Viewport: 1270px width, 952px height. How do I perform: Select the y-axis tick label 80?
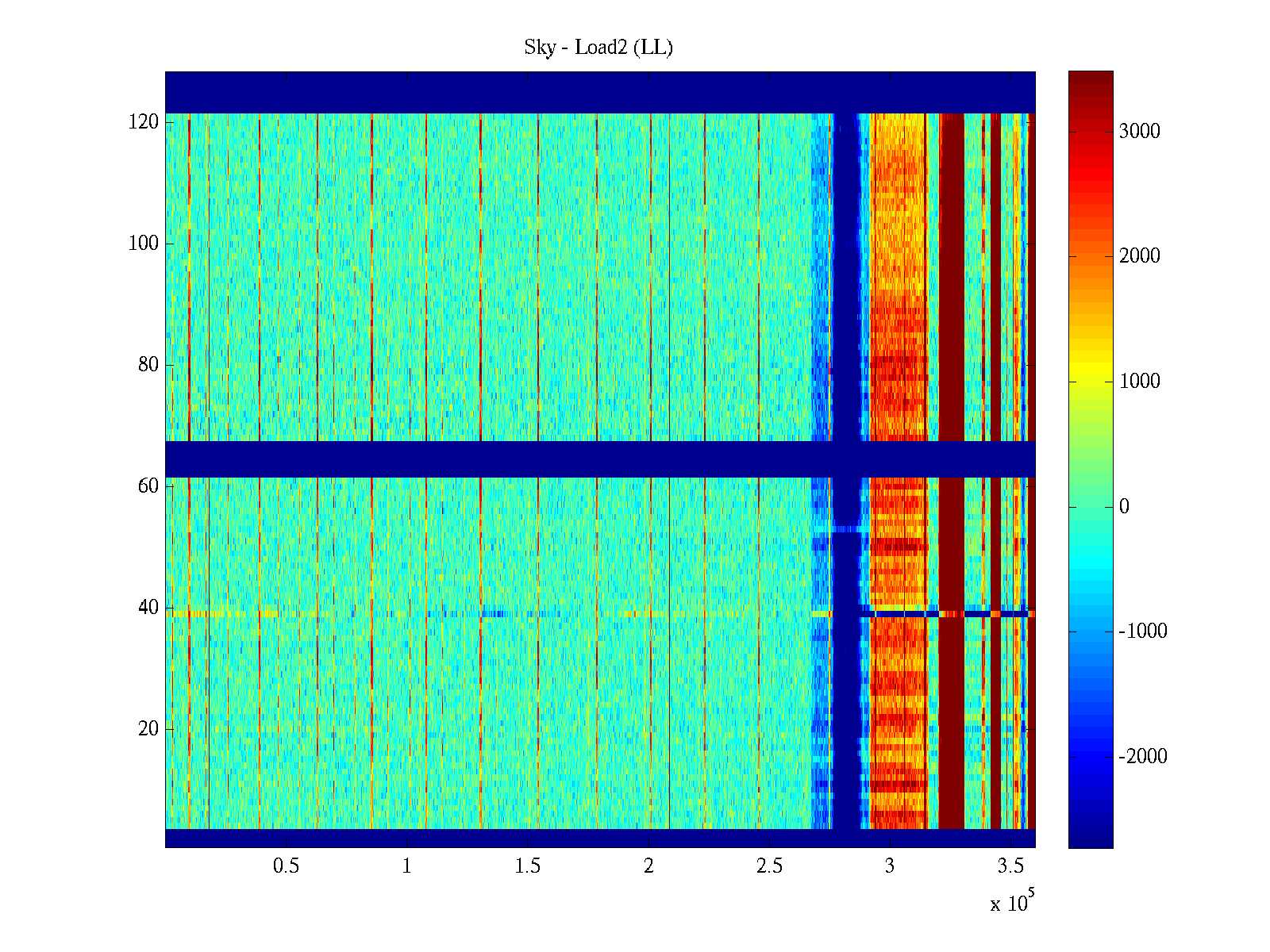tap(148, 365)
